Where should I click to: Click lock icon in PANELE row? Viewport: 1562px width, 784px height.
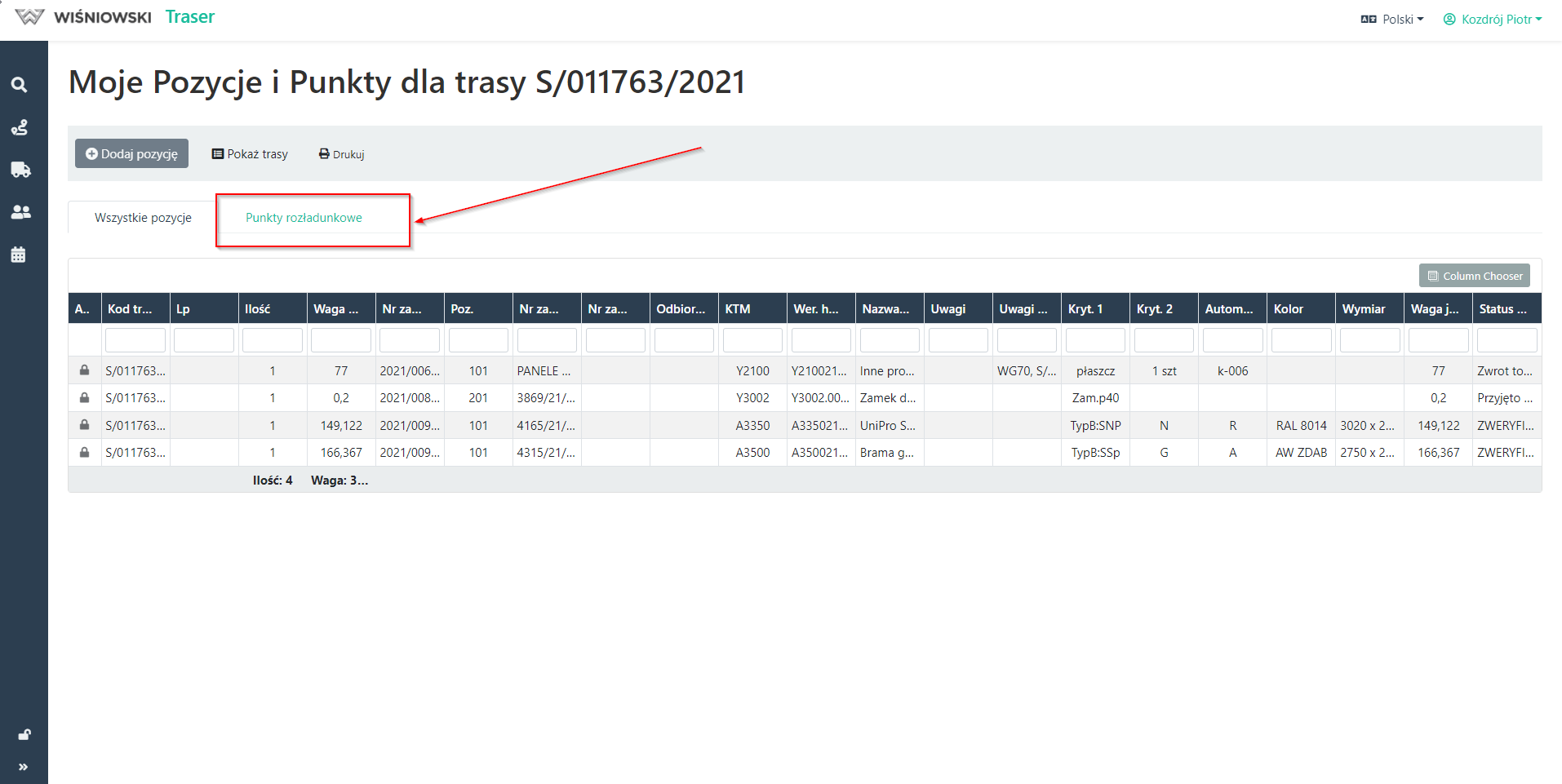tap(84, 370)
